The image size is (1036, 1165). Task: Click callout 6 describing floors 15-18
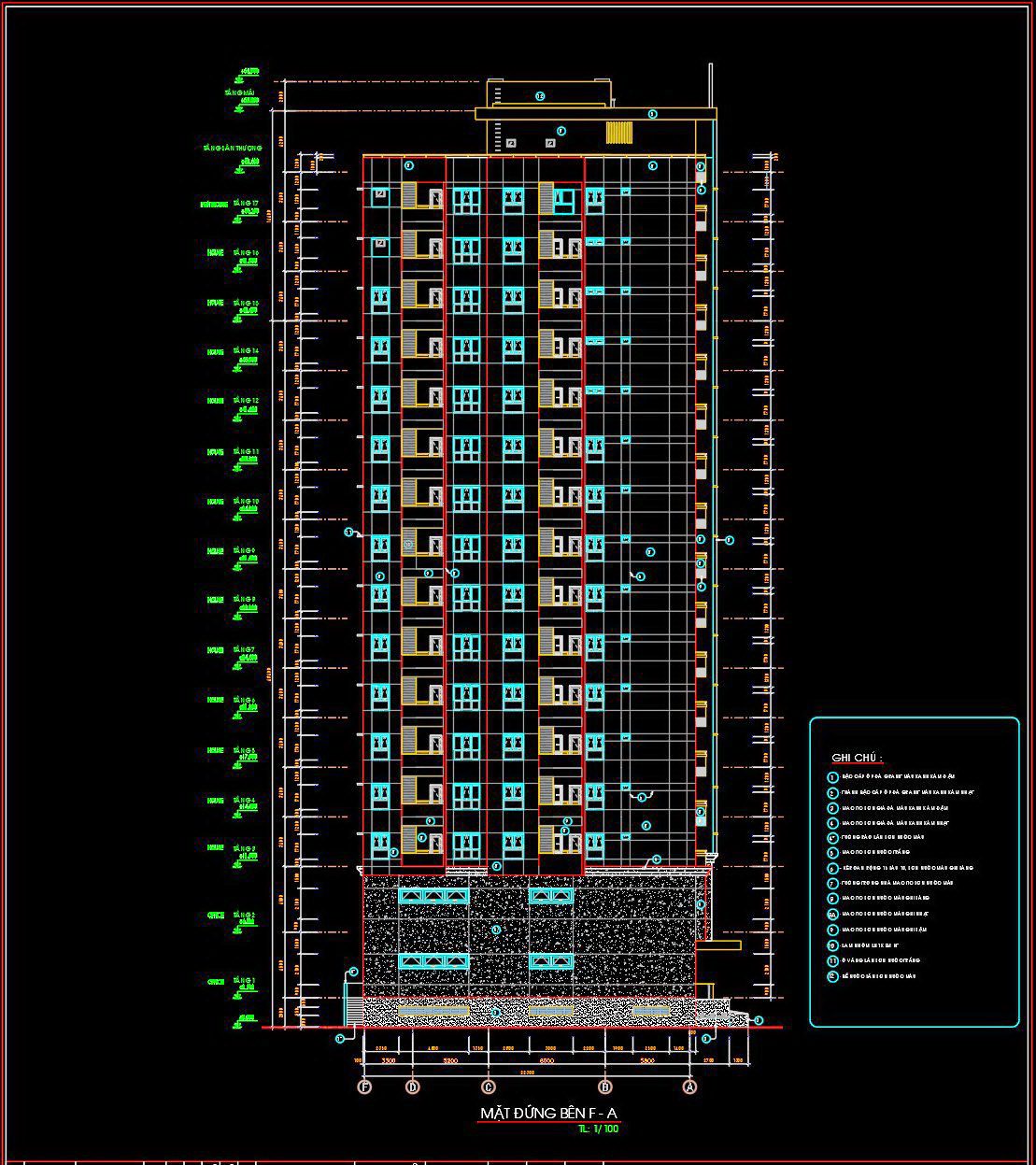pyautogui.click(x=831, y=867)
